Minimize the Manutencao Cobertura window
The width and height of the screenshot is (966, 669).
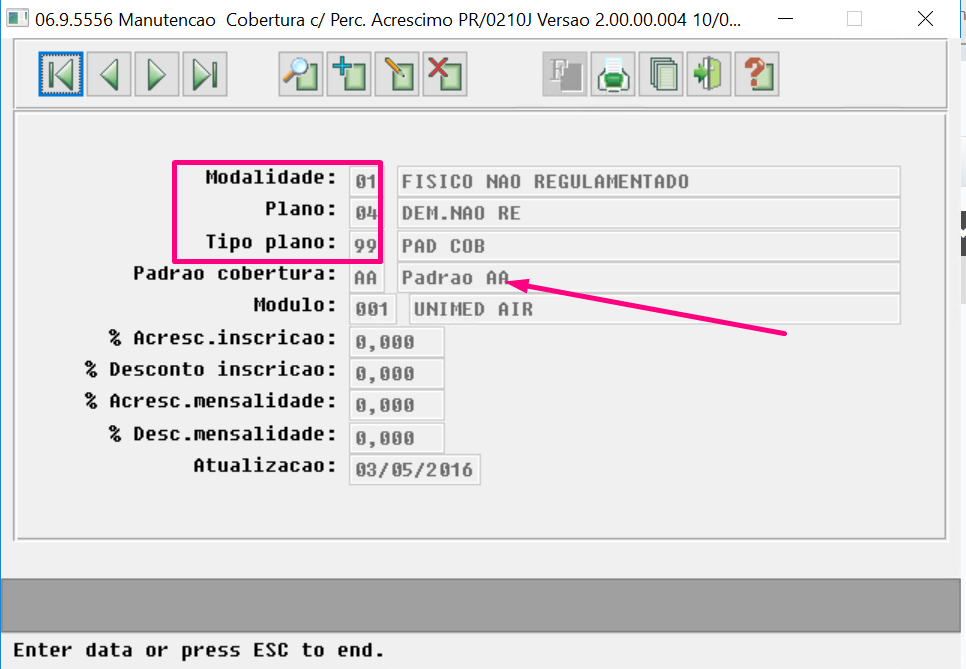point(785,18)
